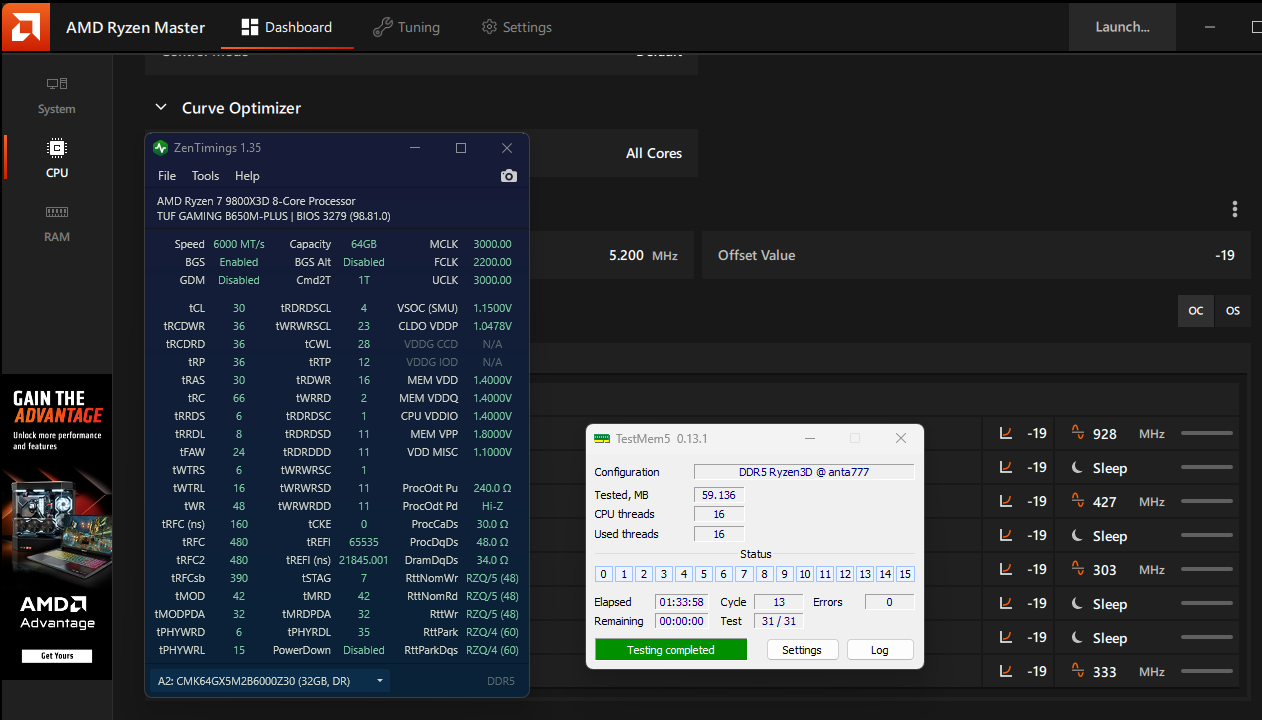The width and height of the screenshot is (1262, 720).
Task: Open ZenTimings Tools menu
Action: (205, 176)
